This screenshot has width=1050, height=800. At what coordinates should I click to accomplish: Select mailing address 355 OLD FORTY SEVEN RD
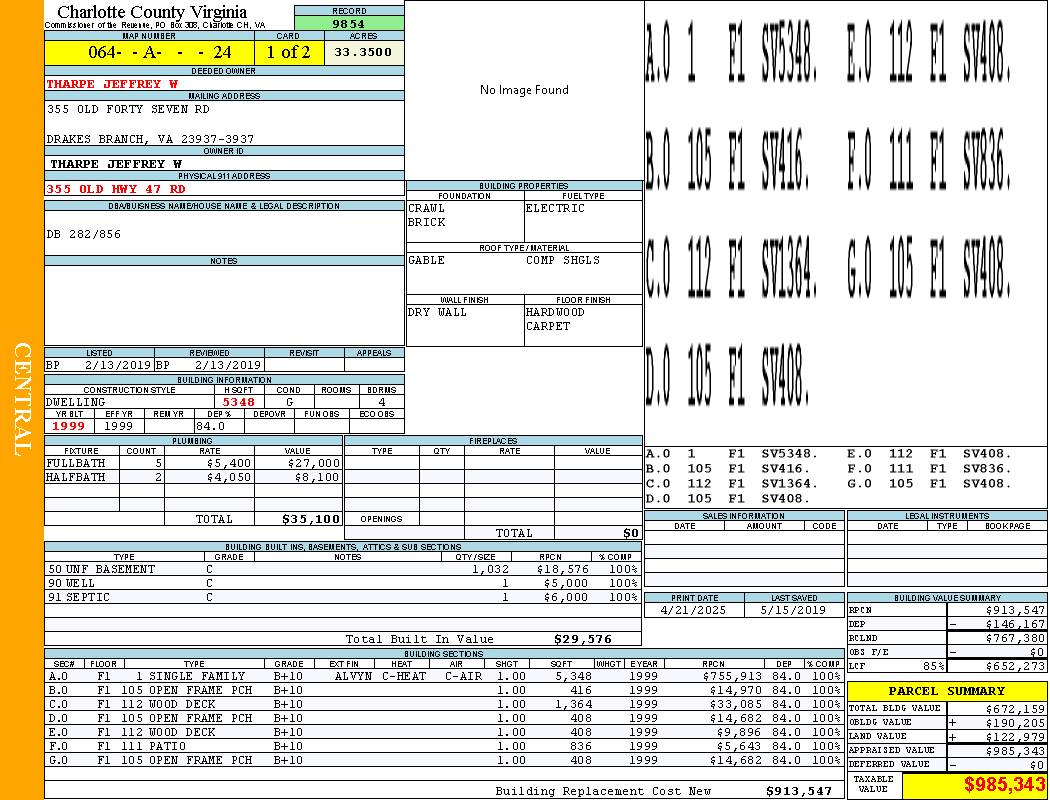coord(128,108)
